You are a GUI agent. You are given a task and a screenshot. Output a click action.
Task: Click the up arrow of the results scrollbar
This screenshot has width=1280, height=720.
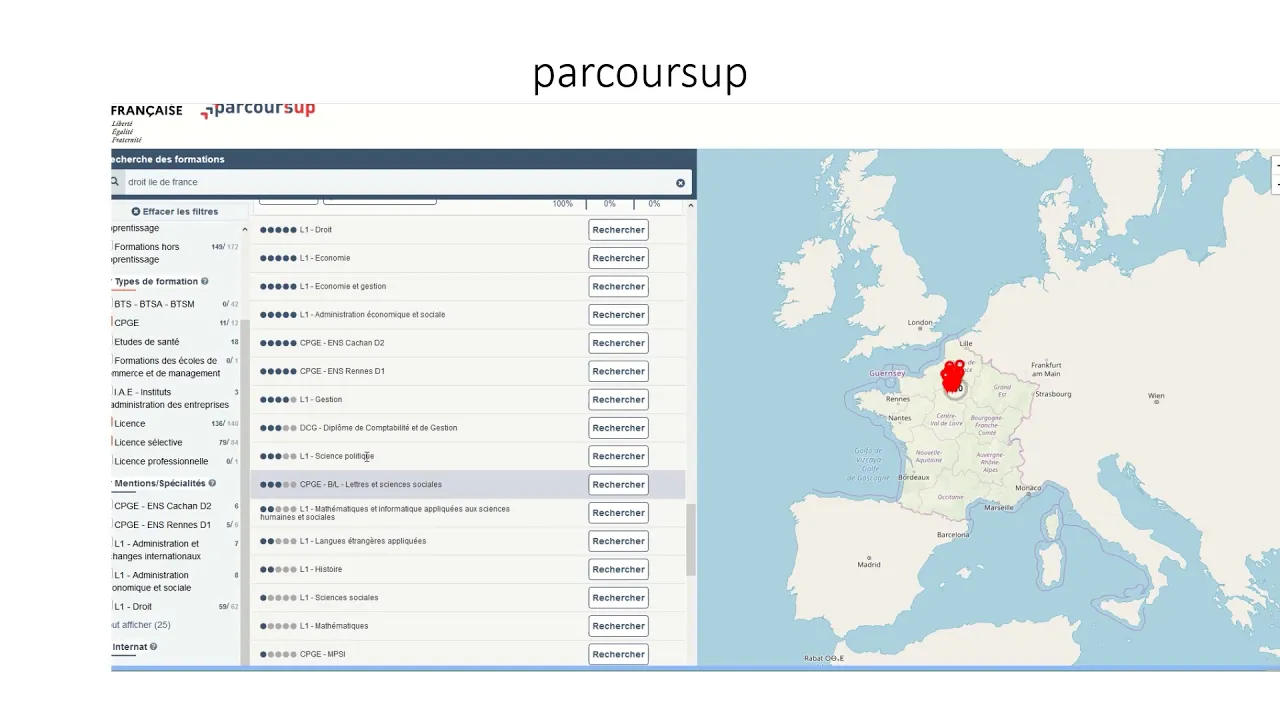click(x=690, y=205)
